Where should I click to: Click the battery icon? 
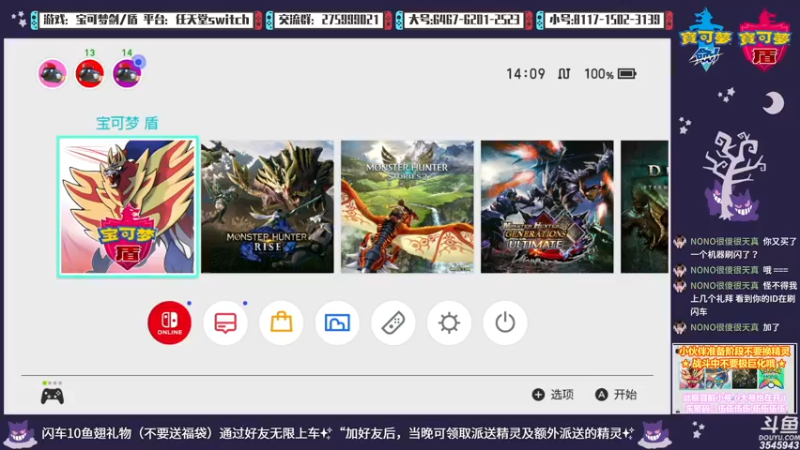627,74
